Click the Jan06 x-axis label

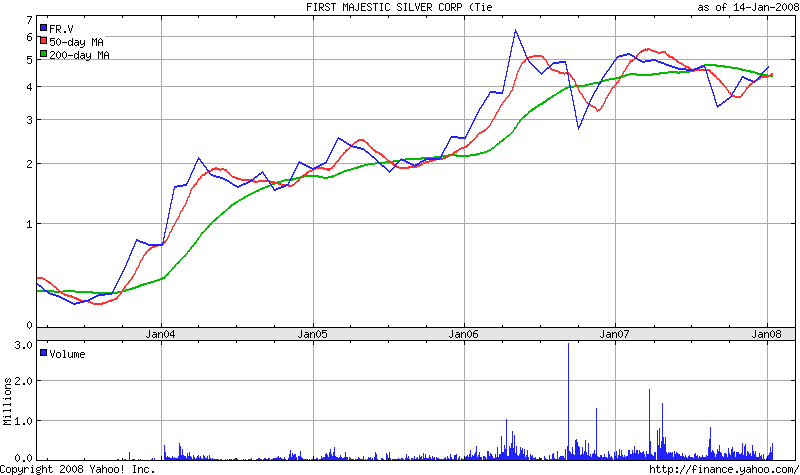463,334
